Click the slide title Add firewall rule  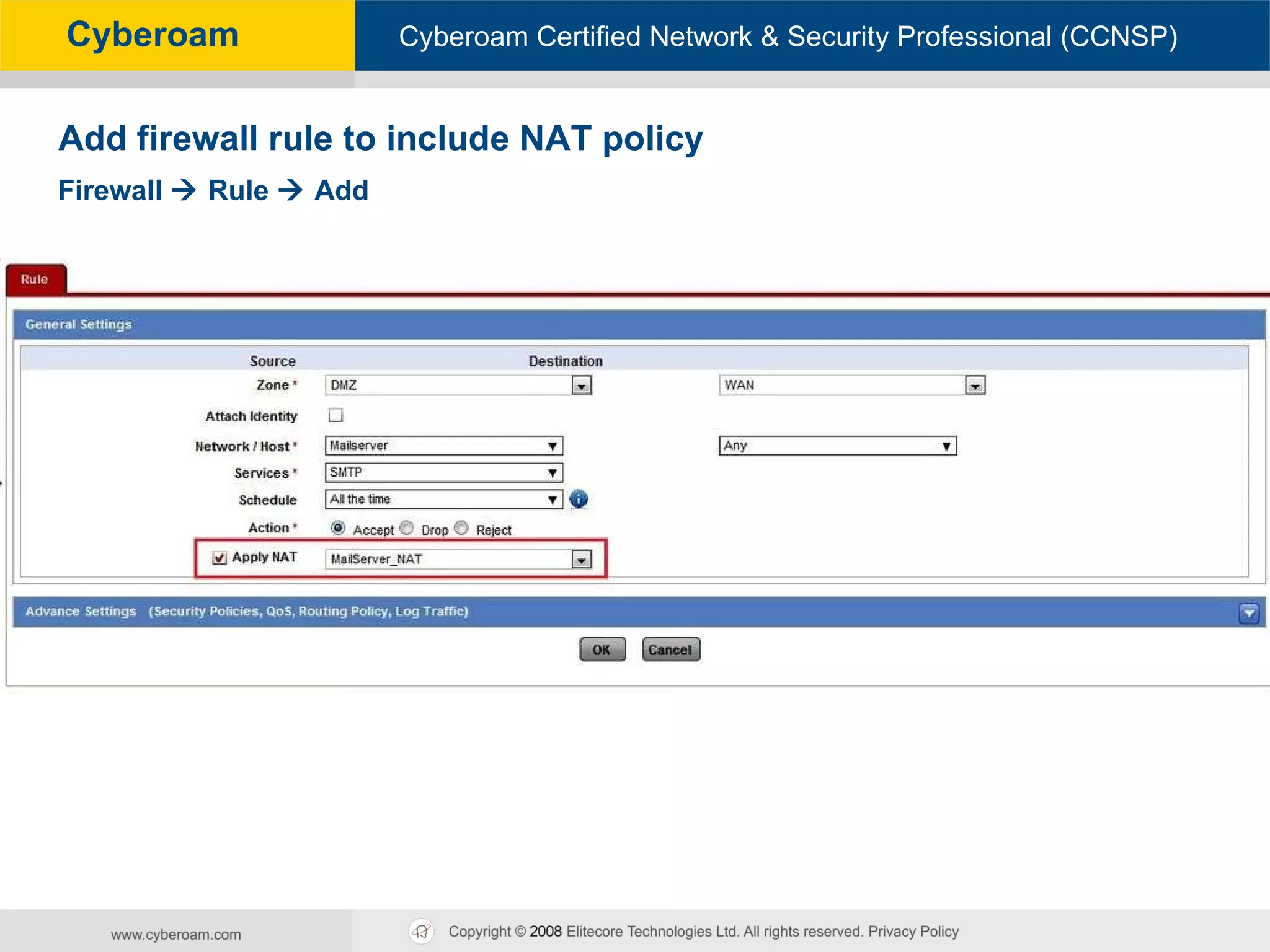point(381,139)
